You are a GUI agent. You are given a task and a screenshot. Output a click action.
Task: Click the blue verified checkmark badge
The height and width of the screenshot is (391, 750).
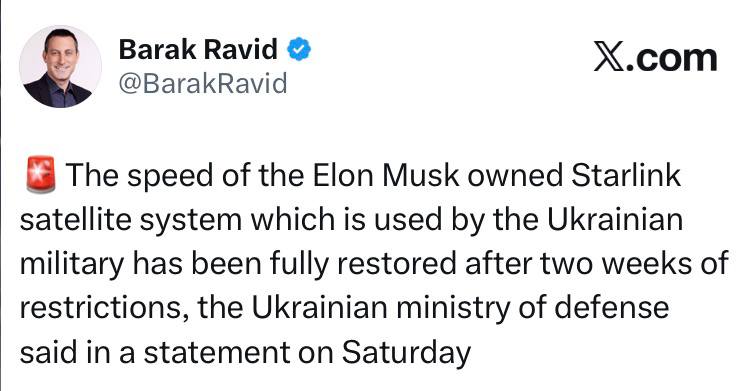click(299, 49)
